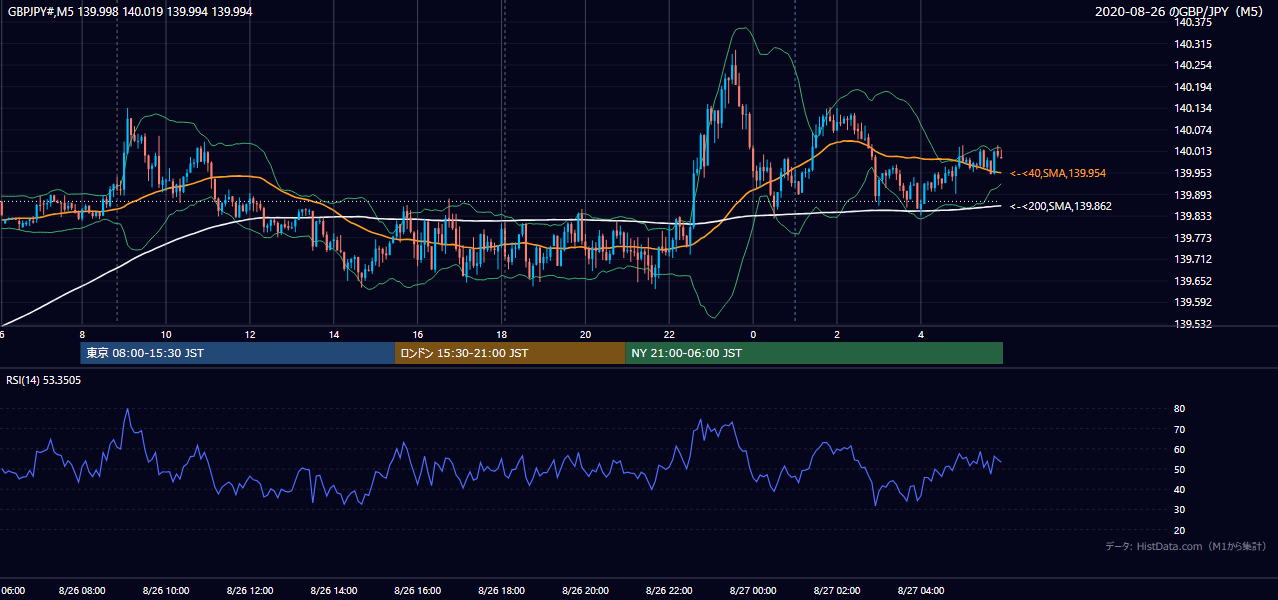
Task: Click price axis value 140.134
Action: click(1194, 108)
